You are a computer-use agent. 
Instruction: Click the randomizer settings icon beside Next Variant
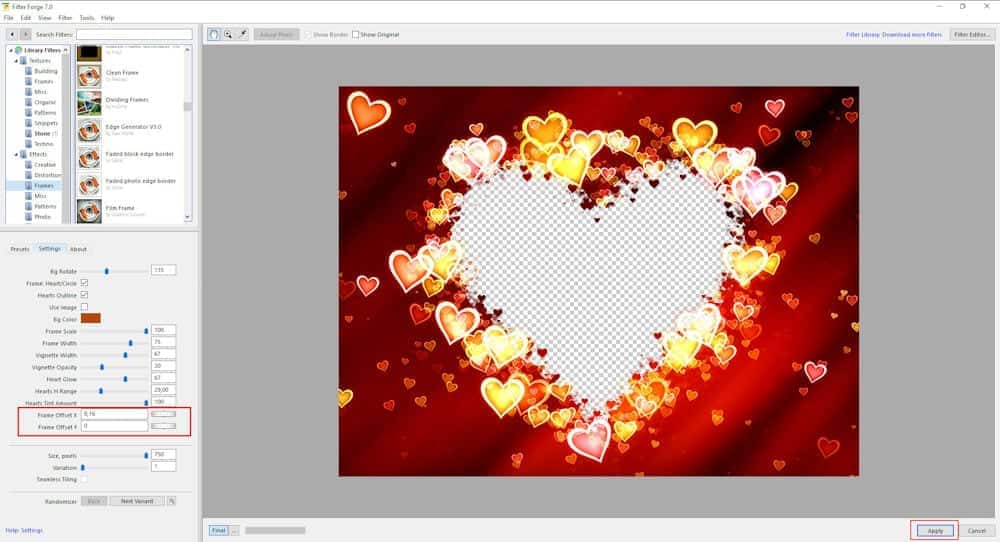click(171, 501)
